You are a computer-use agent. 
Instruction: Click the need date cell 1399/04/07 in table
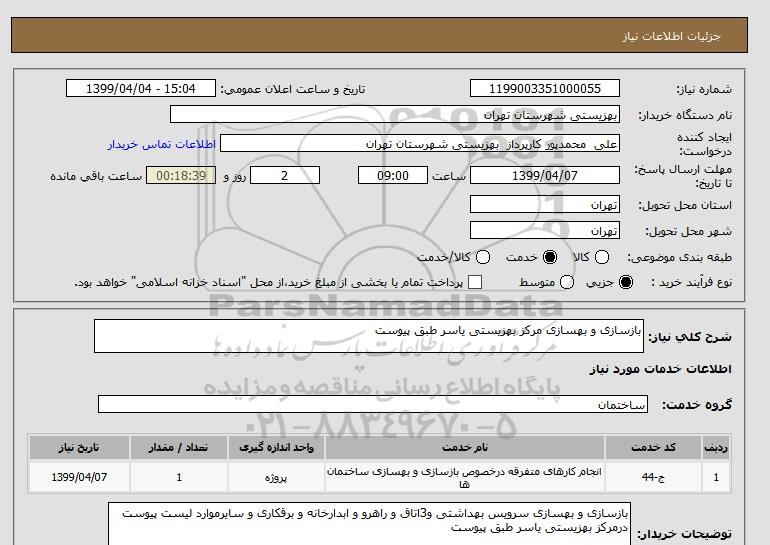click(79, 477)
